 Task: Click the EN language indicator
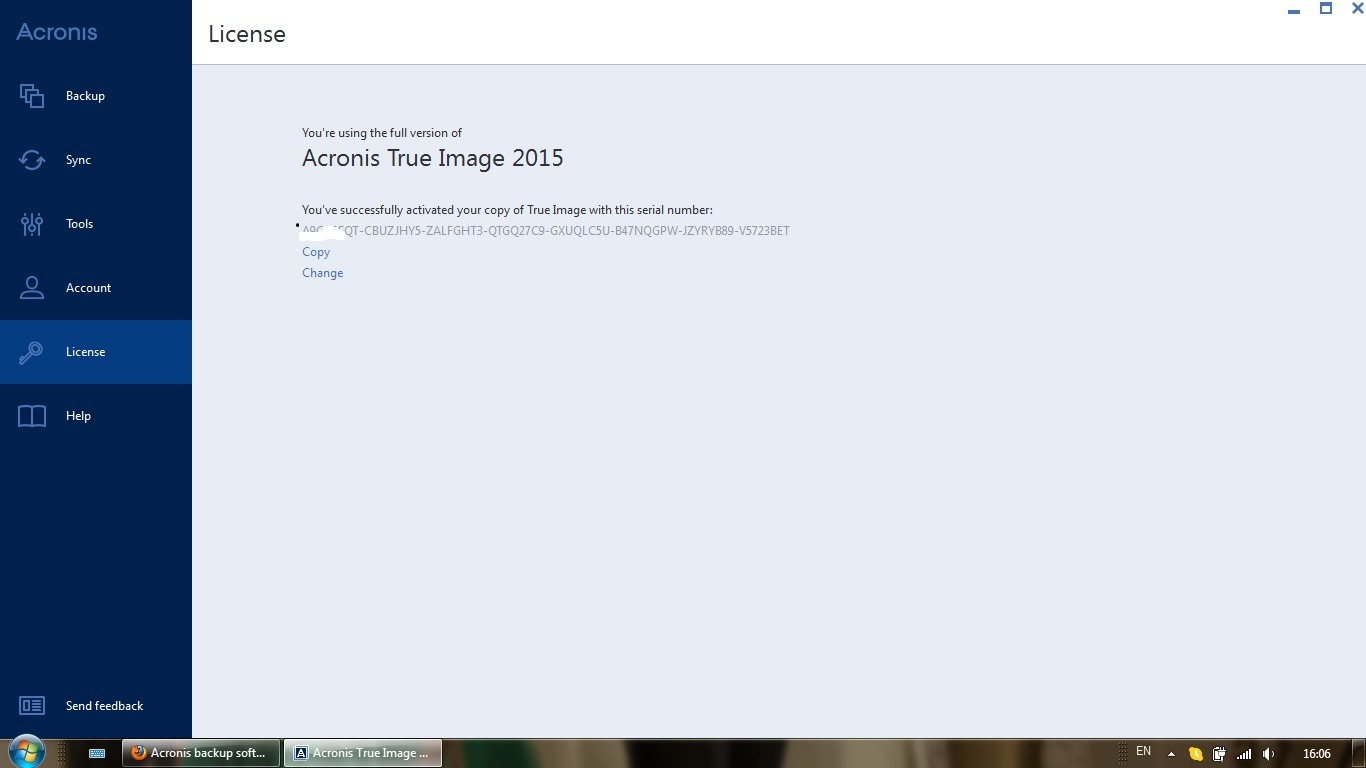[x=1143, y=752]
